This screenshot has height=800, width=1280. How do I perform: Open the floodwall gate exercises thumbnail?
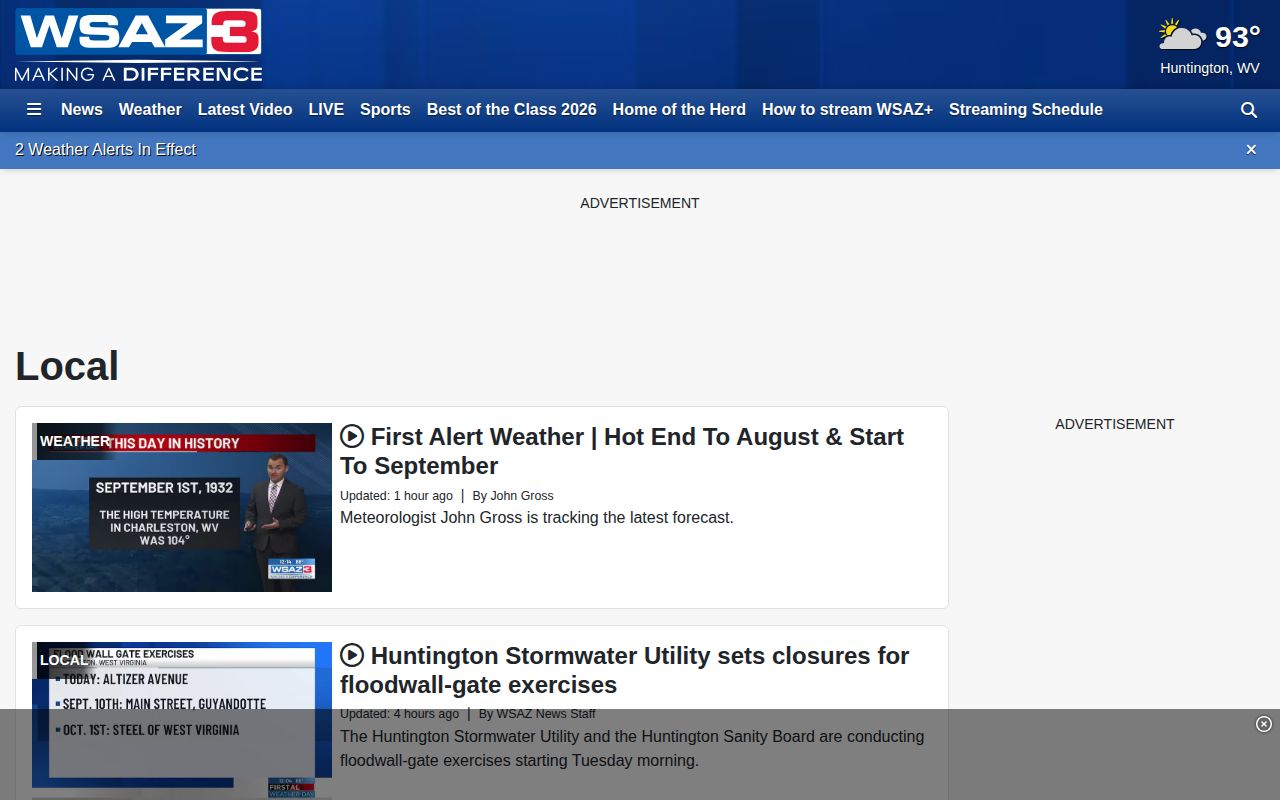point(182,720)
